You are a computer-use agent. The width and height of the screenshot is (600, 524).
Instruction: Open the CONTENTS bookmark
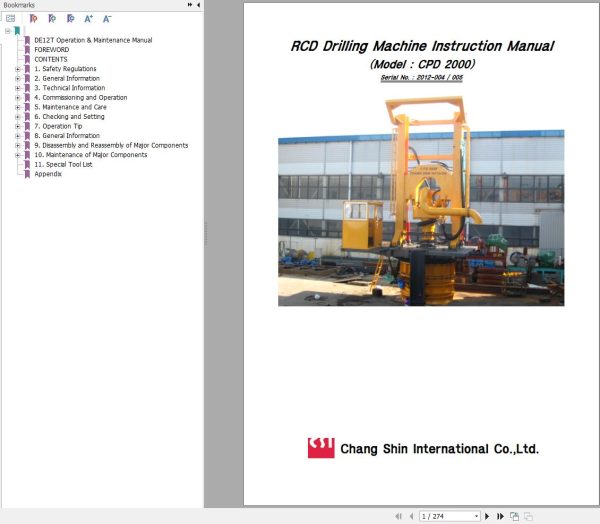tap(51, 59)
